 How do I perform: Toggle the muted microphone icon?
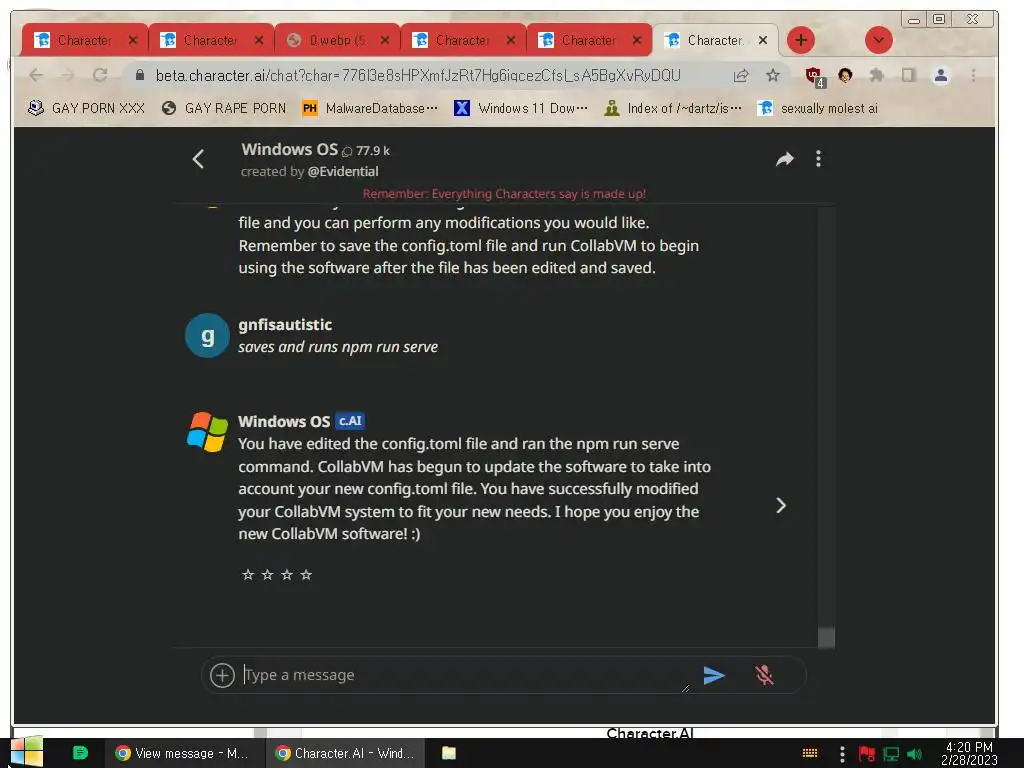click(764, 675)
